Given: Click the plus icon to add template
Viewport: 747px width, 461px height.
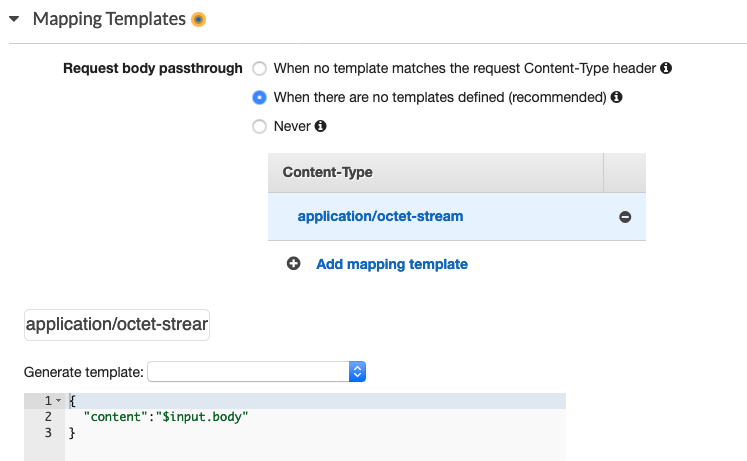Looking at the screenshot, I should 293,263.
